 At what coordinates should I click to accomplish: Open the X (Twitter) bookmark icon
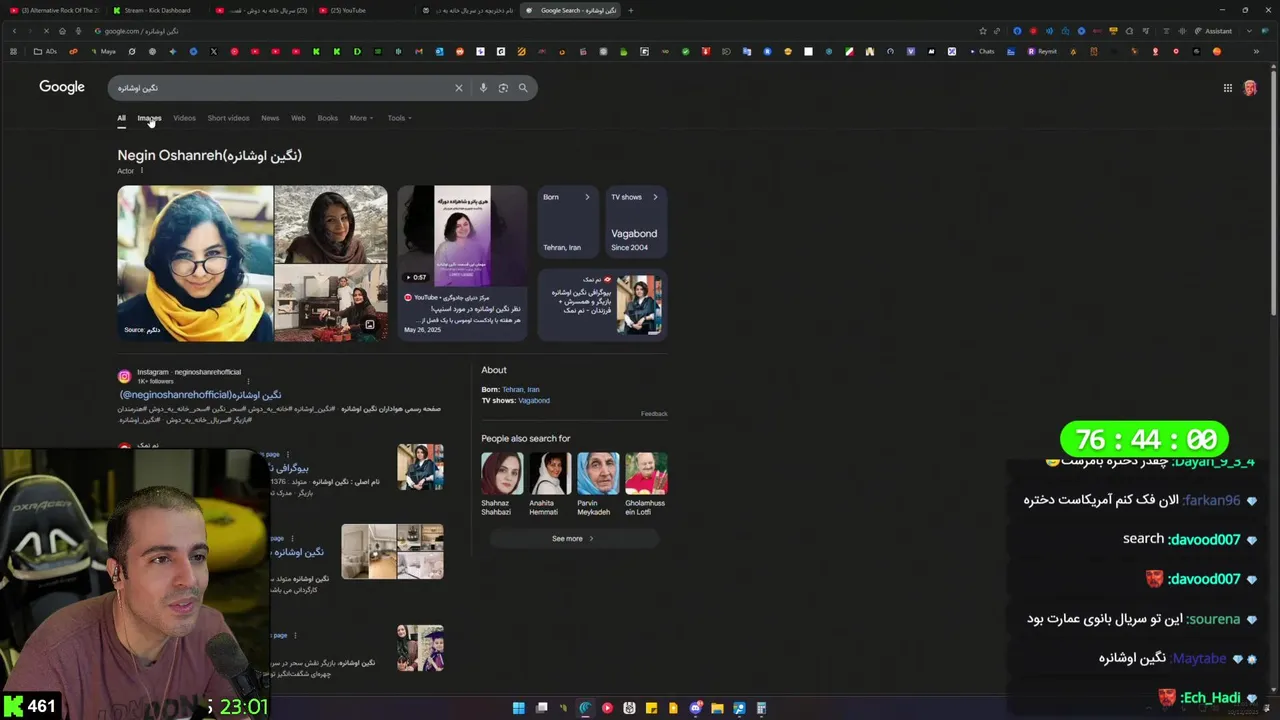214,51
